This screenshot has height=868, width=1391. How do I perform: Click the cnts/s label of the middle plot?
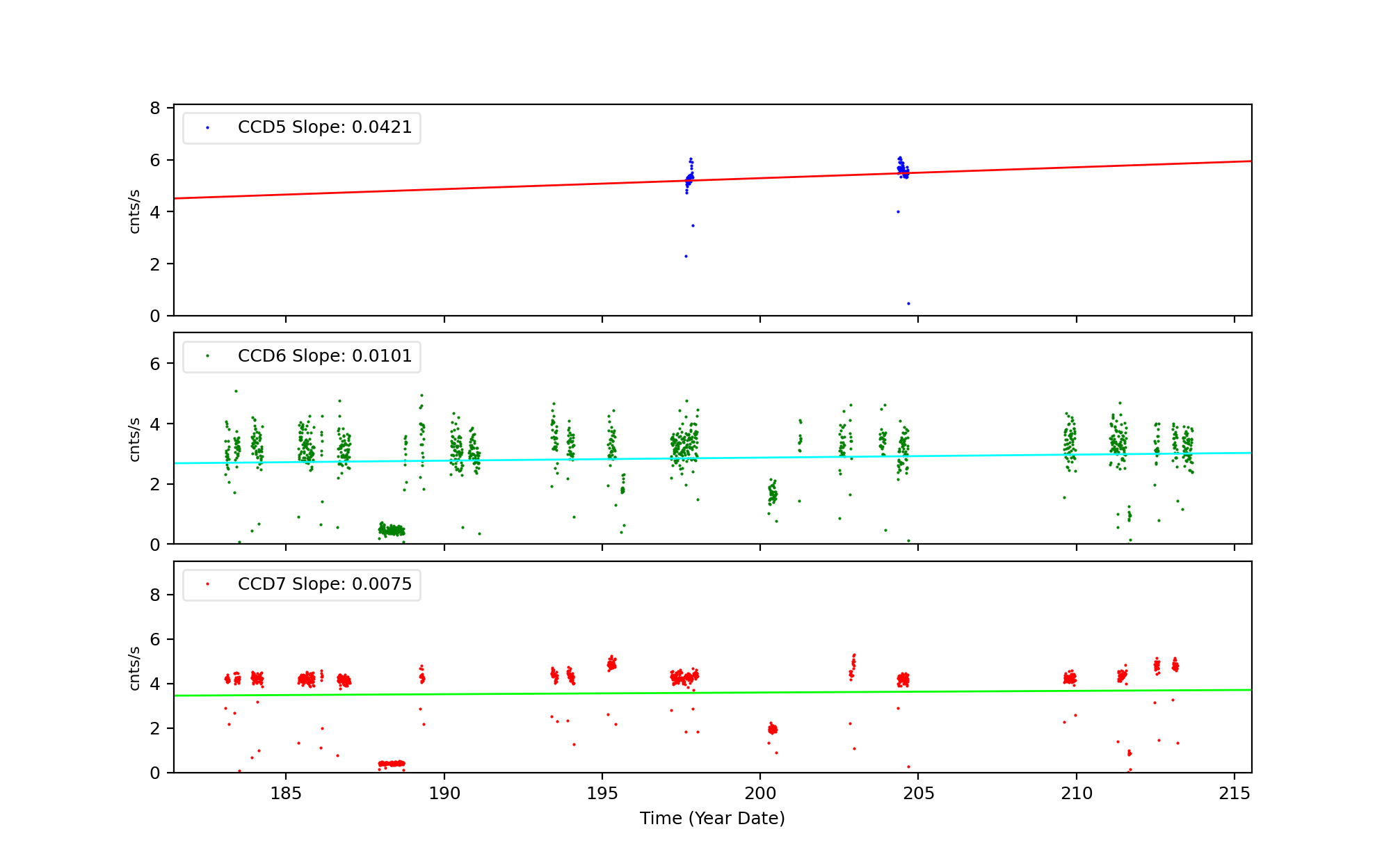[135, 440]
